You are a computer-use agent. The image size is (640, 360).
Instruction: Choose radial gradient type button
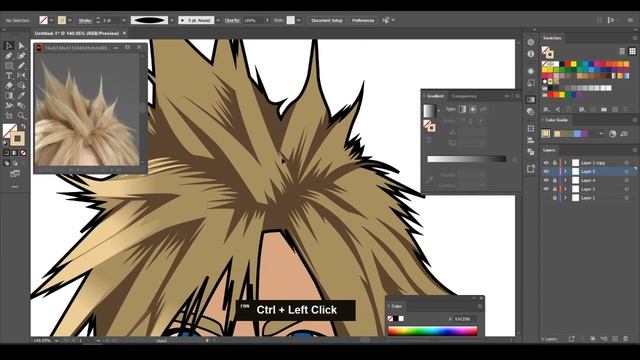tap(473, 109)
